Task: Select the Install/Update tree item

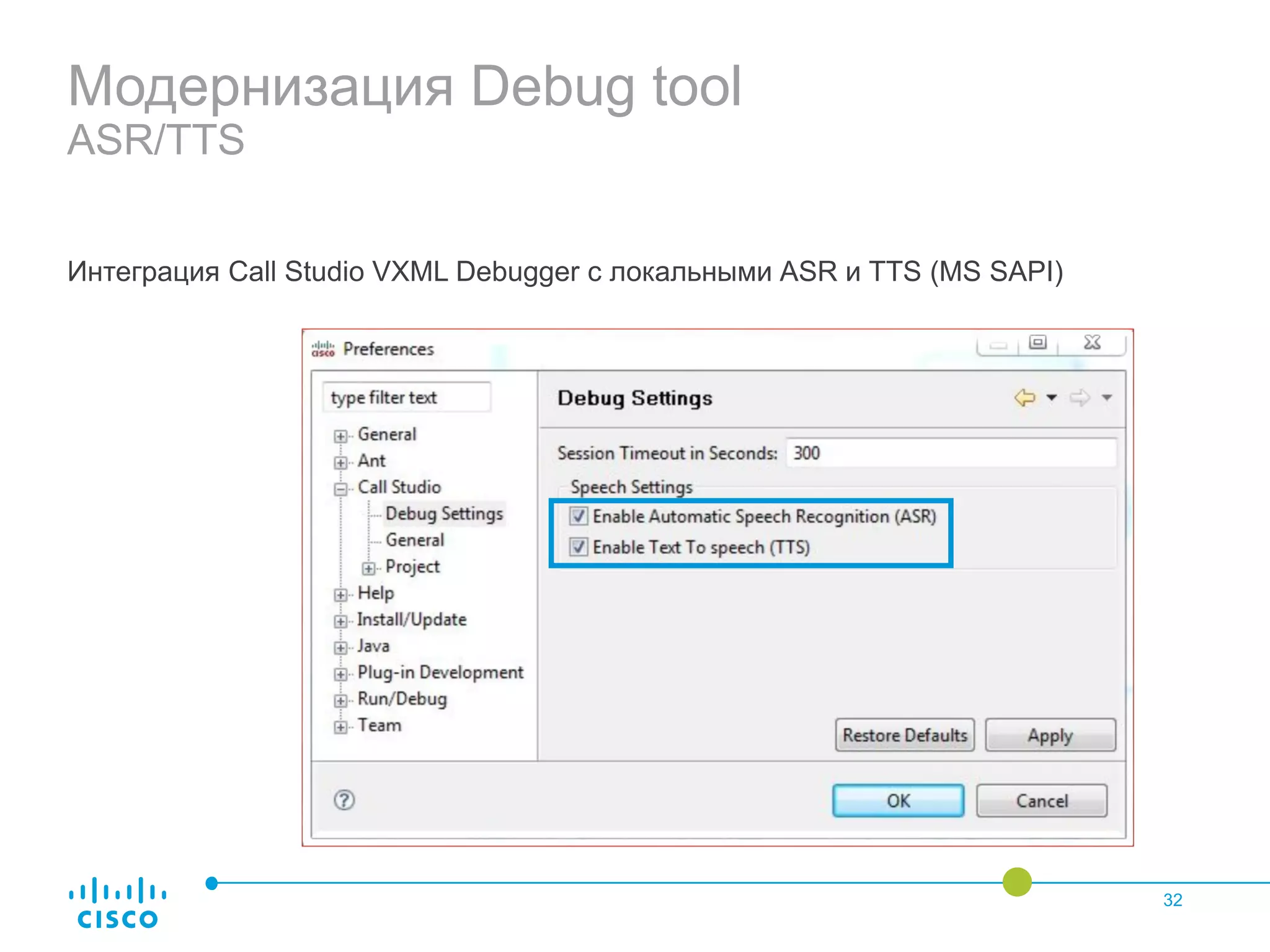Action: click(x=411, y=620)
